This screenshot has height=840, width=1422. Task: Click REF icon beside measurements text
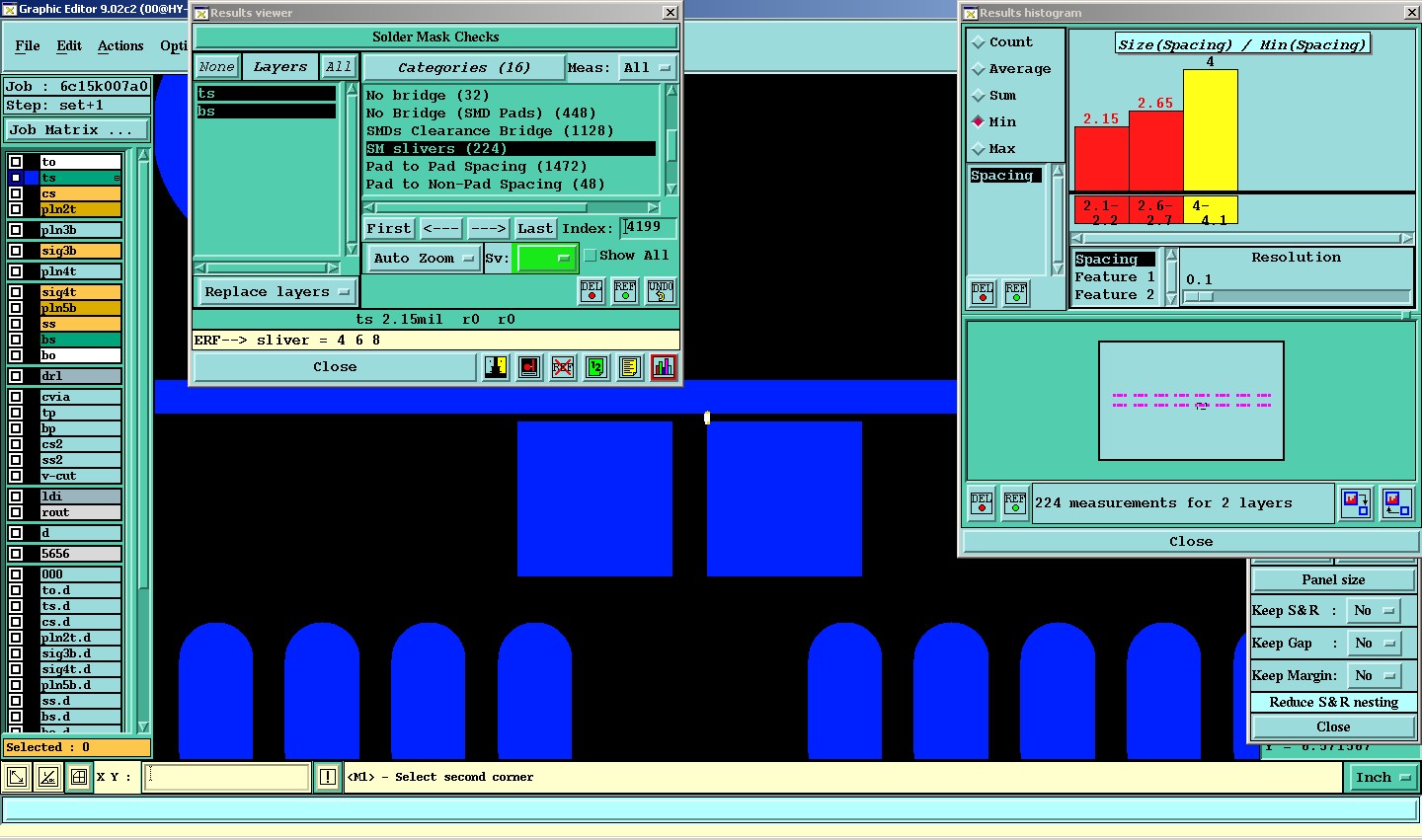tap(1015, 502)
